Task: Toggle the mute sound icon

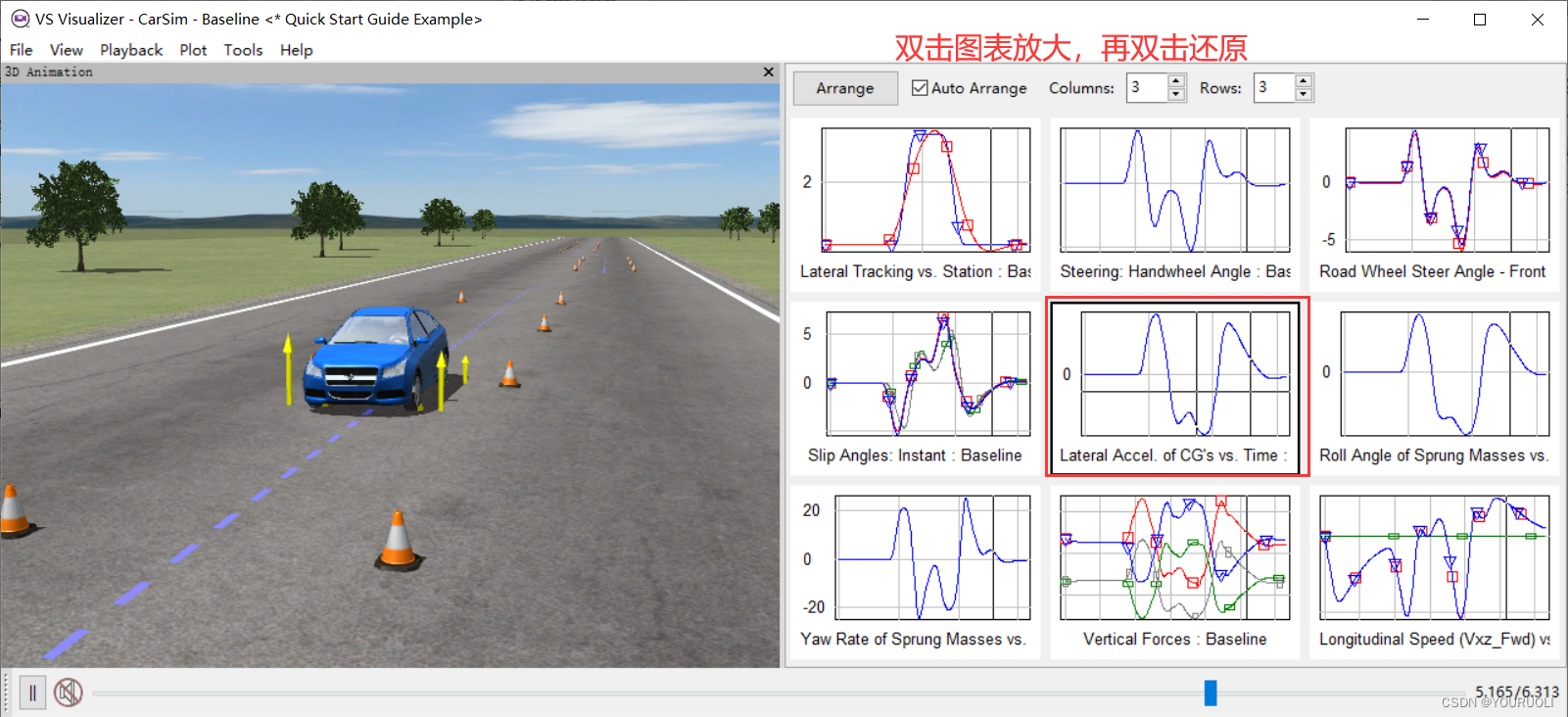Action: [68, 693]
